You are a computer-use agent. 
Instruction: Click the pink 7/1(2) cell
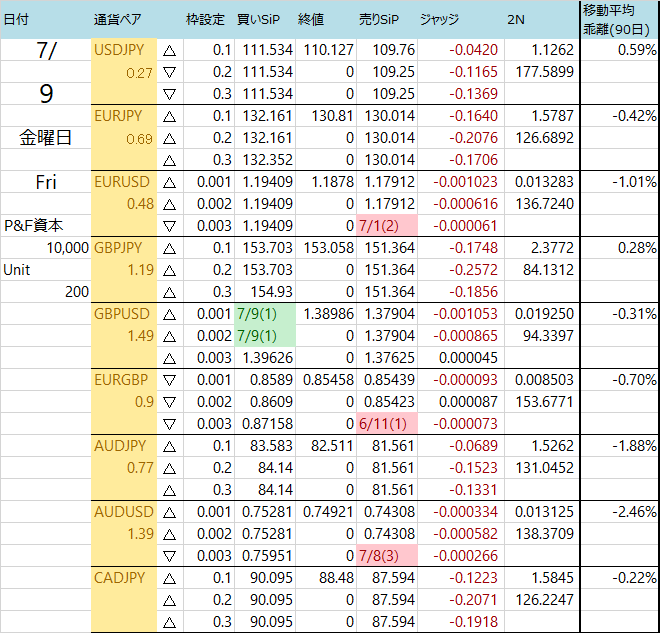coord(387,226)
